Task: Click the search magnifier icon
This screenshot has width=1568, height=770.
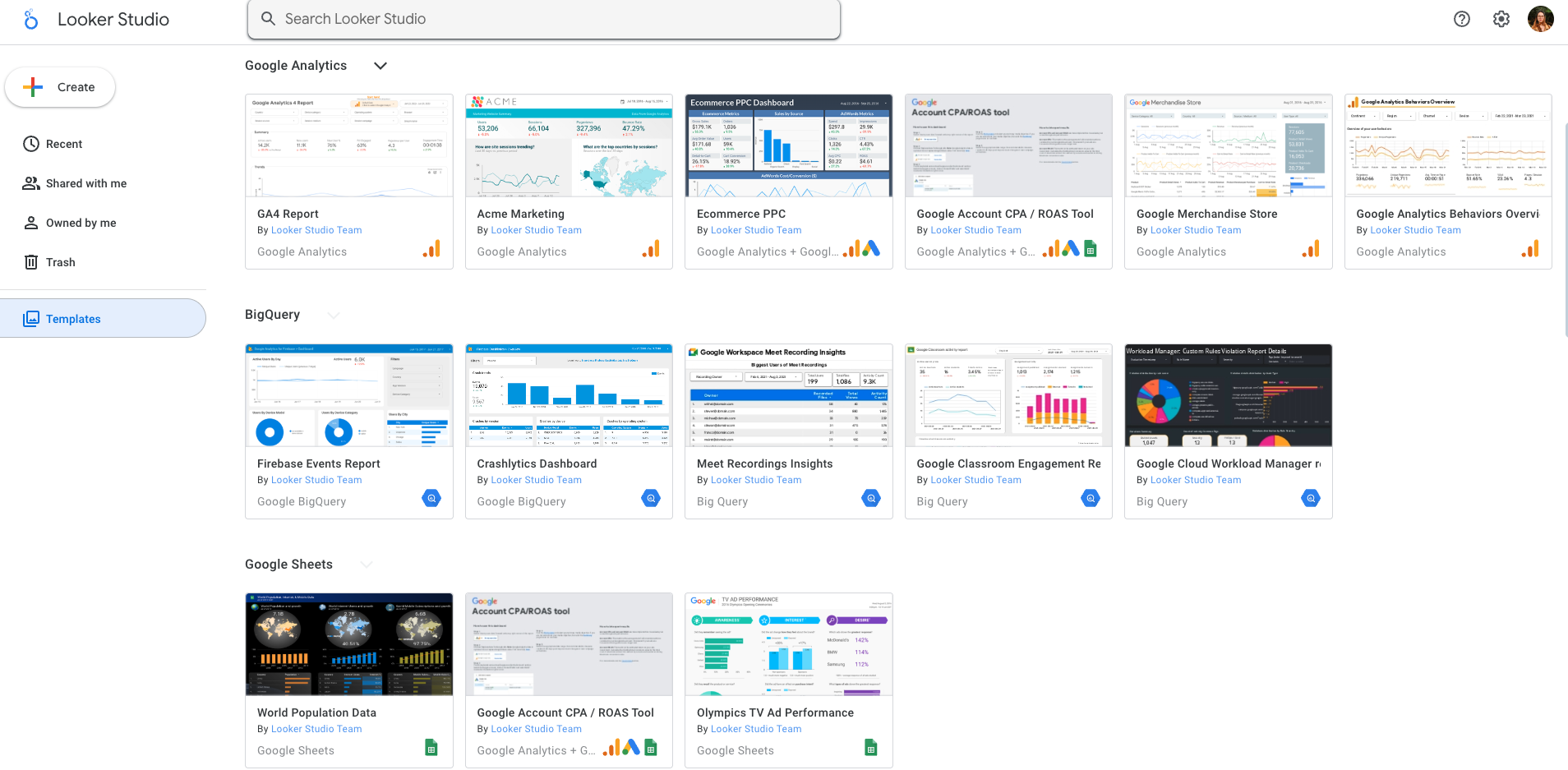Action: pos(268,19)
